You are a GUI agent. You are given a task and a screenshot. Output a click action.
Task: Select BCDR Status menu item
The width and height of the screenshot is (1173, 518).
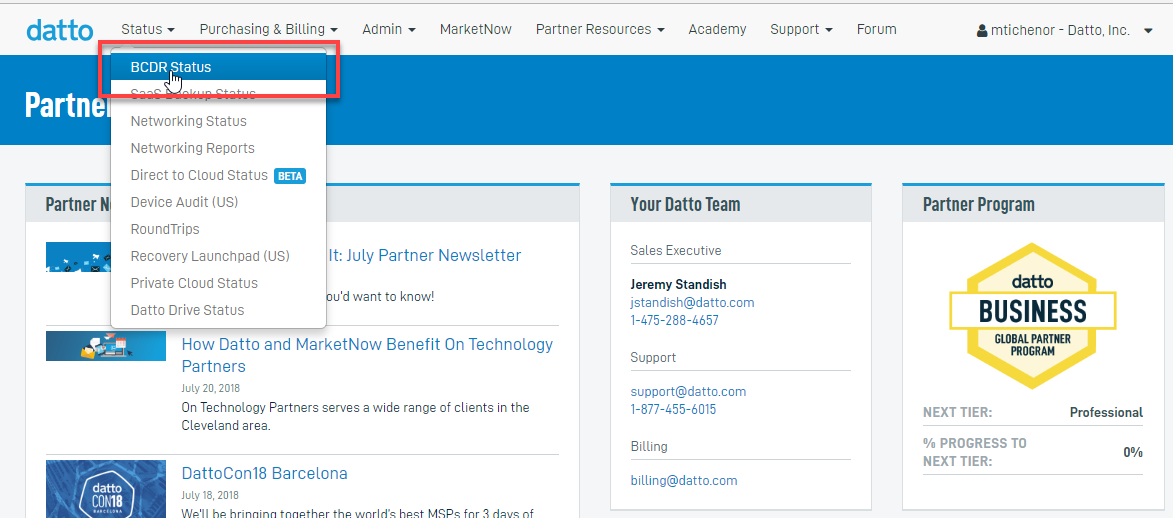click(218, 67)
